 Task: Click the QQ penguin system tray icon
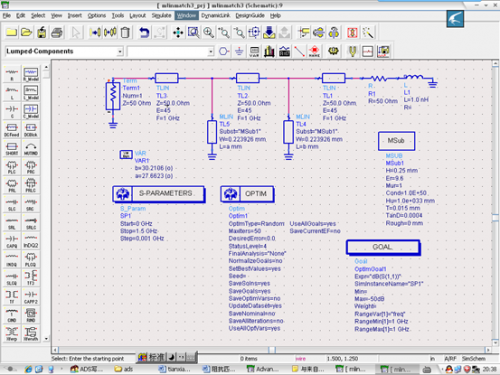449,369
